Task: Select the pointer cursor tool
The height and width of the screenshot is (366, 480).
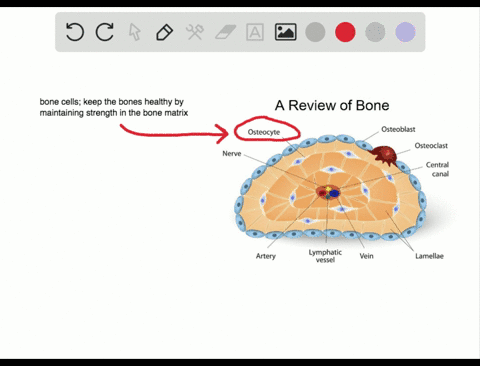Action: [135, 32]
